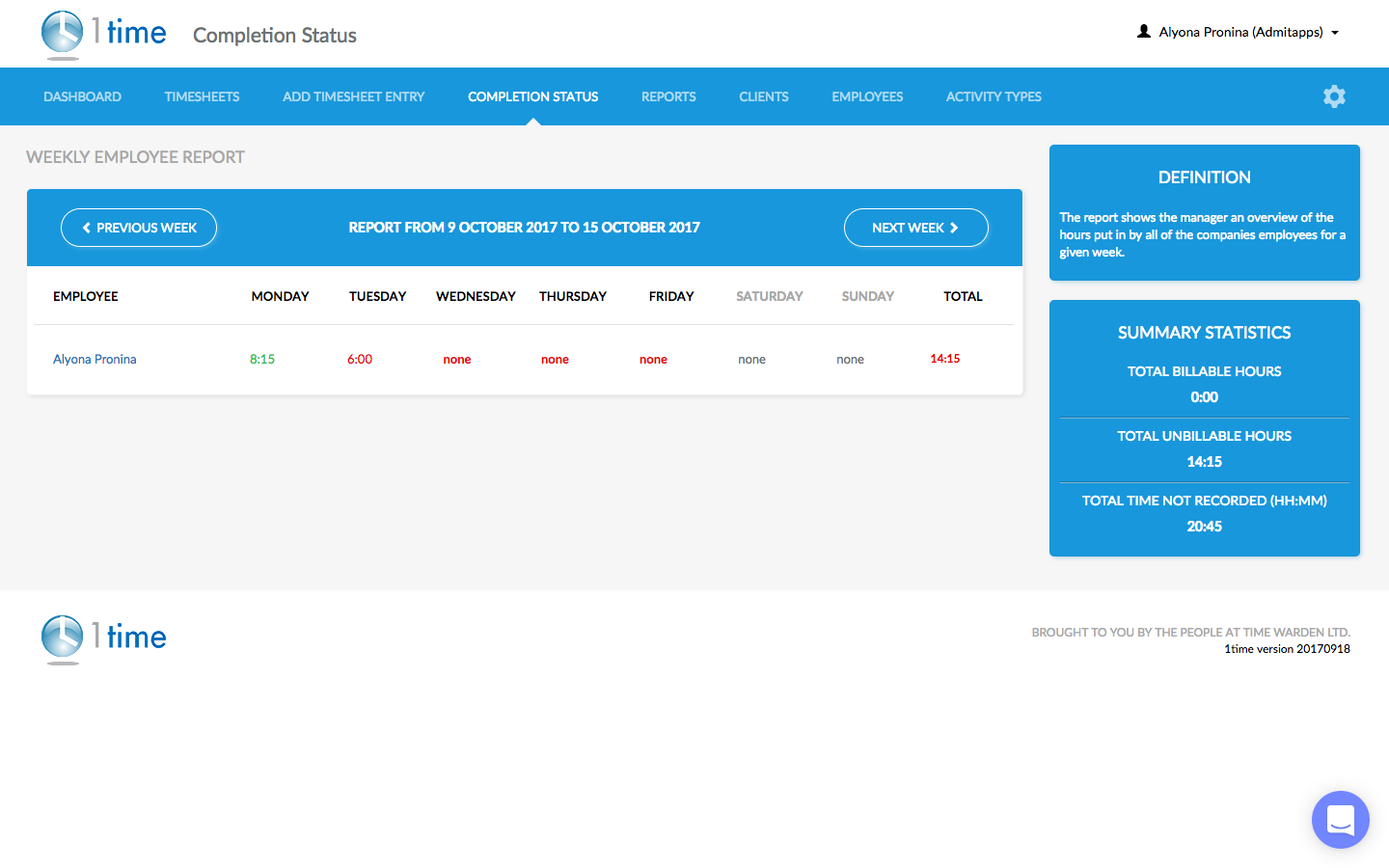Navigate to the Clients tab

(764, 96)
